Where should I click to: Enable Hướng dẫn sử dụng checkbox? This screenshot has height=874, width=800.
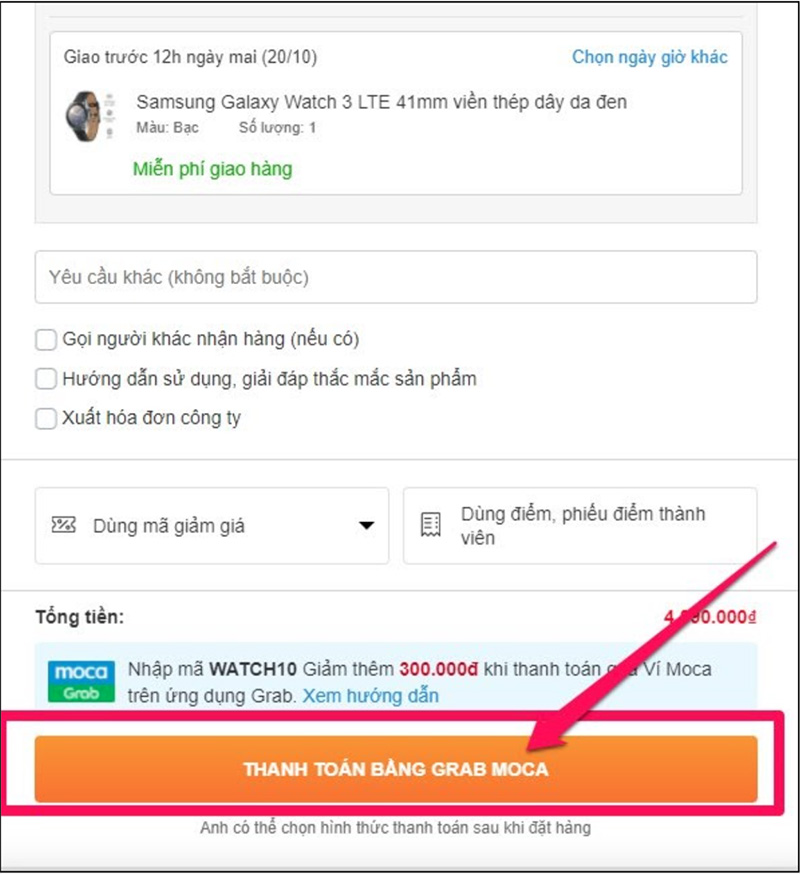pos(46,378)
